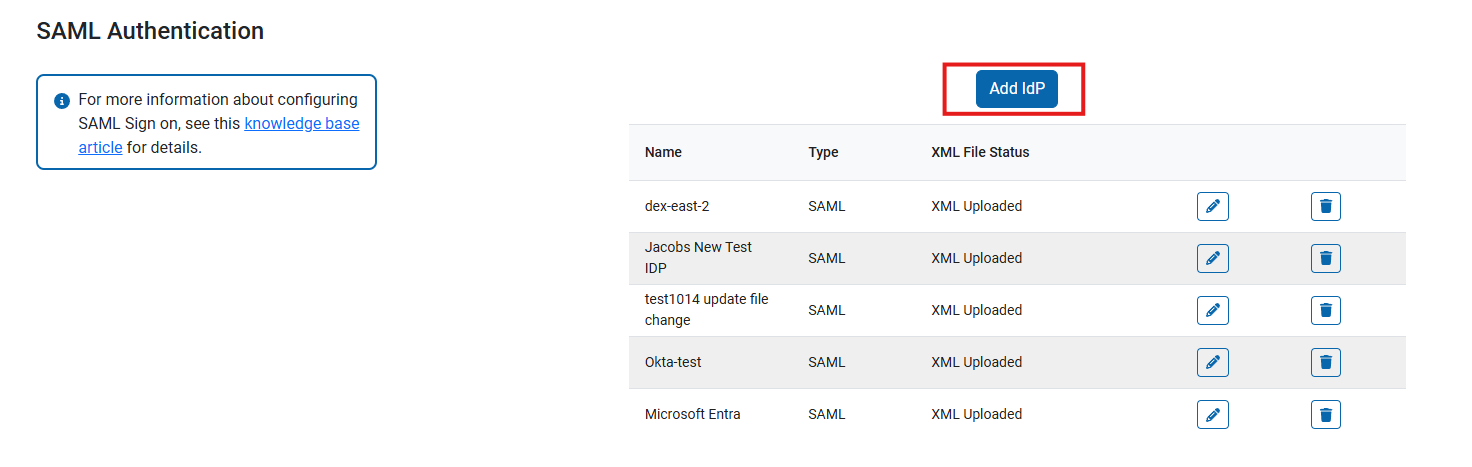This screenshot has width=1472, height=467.
Task: Edit the Microsoft Entra identity provider
Action: pos(1212,415)
